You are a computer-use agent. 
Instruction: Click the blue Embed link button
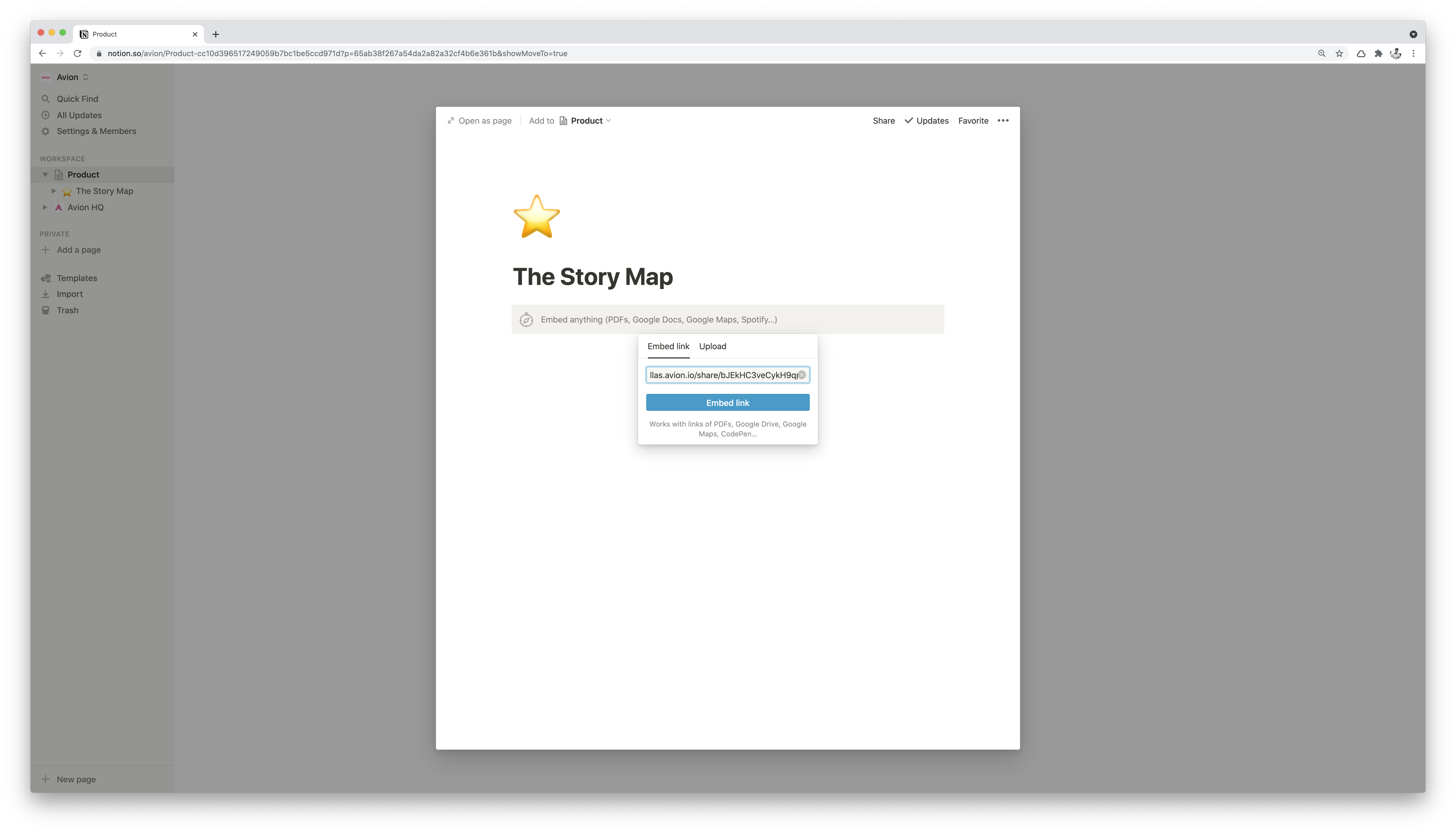728,403
